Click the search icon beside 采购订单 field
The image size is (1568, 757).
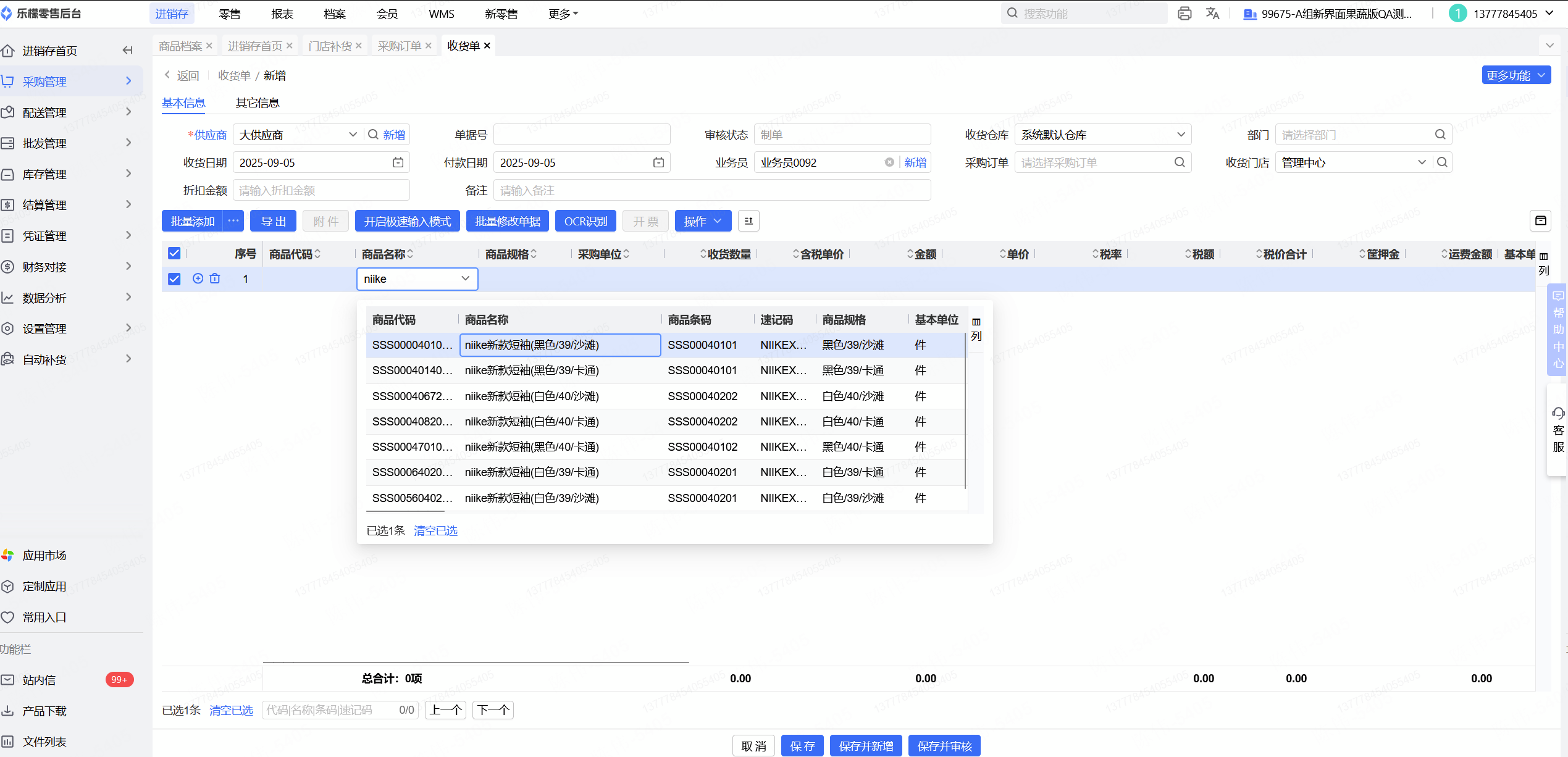(1180, 162)
